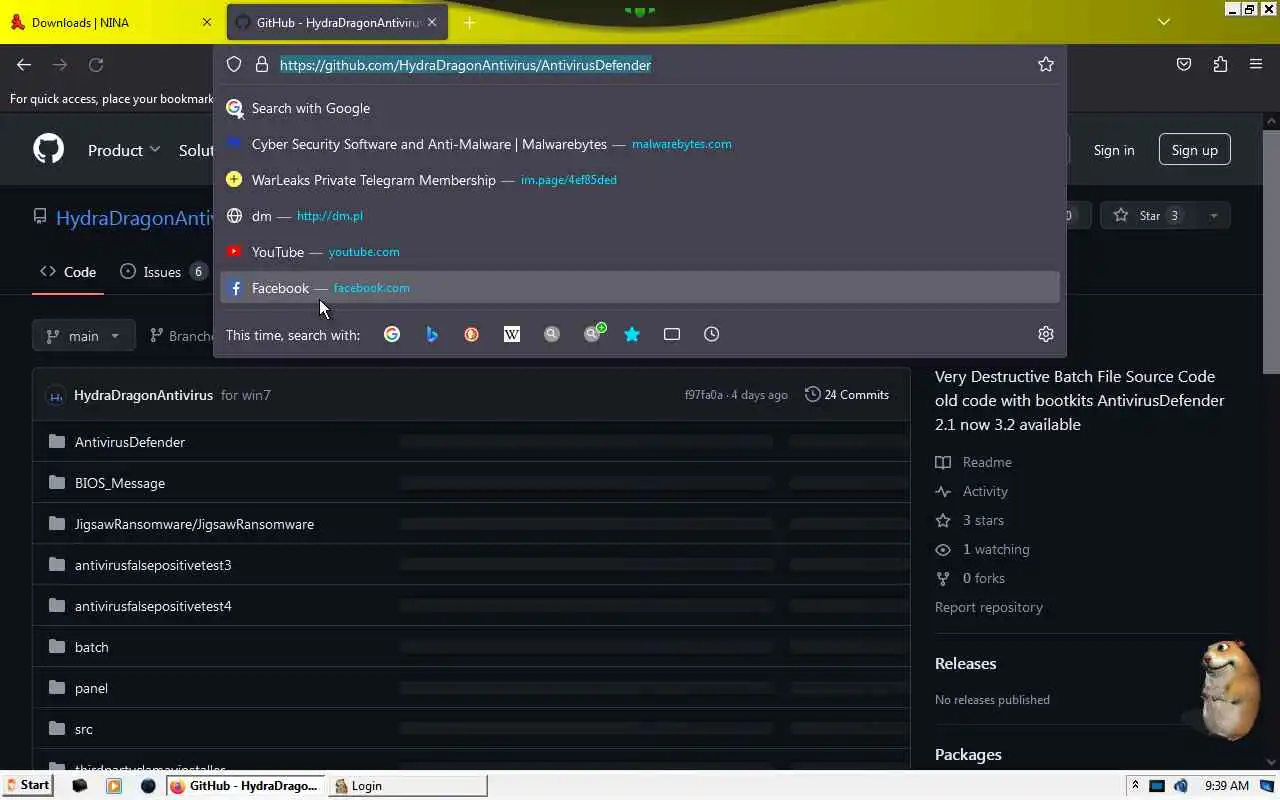Search this time with Bing icon

tap(432, 334)
